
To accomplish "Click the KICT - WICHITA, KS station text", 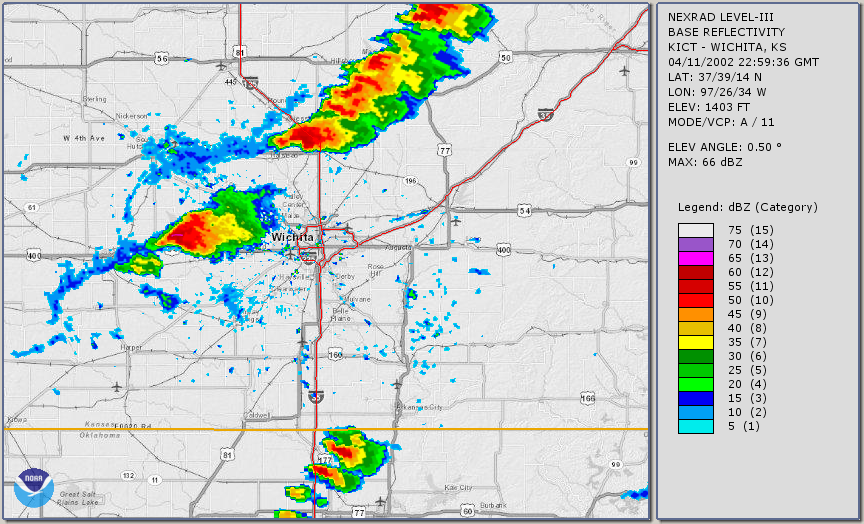I will [x=727, y=47].
